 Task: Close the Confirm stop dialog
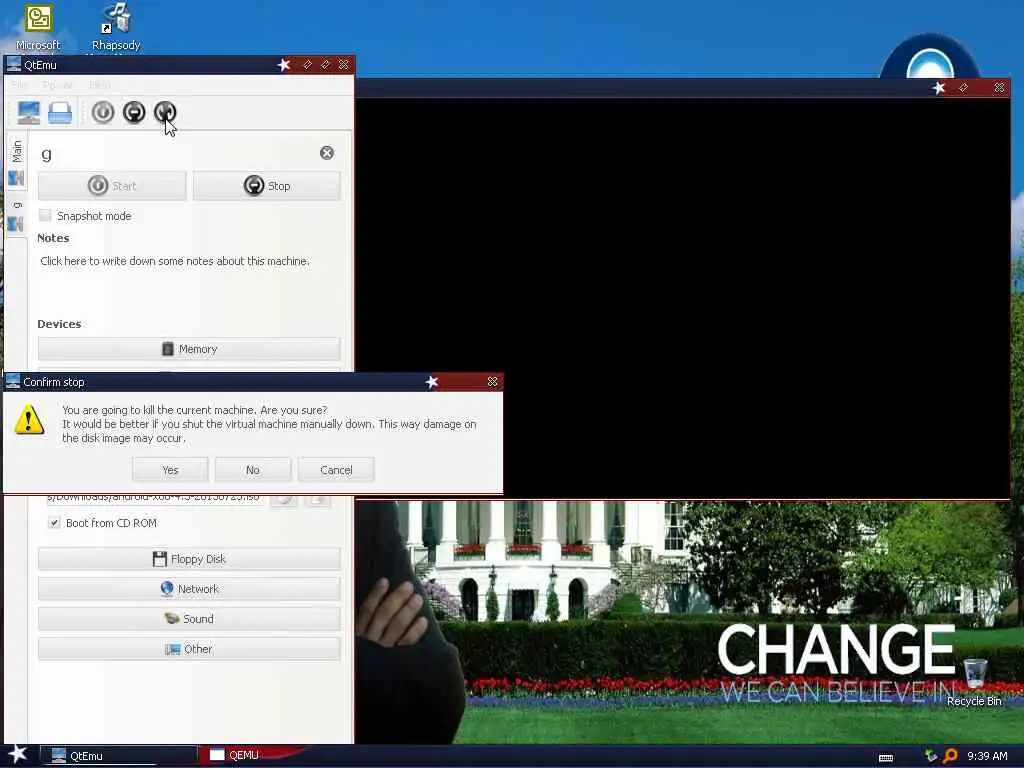pyautogui.click(x=492, y=381)
